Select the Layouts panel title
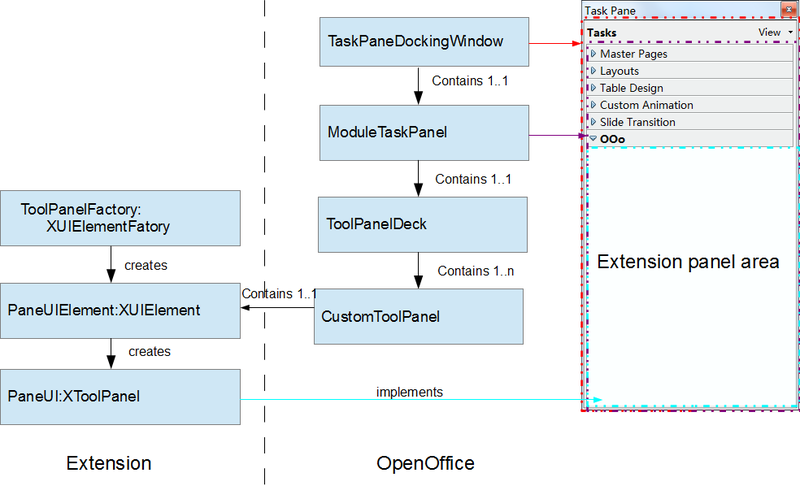The image size is (800, 486). (619, 71)
